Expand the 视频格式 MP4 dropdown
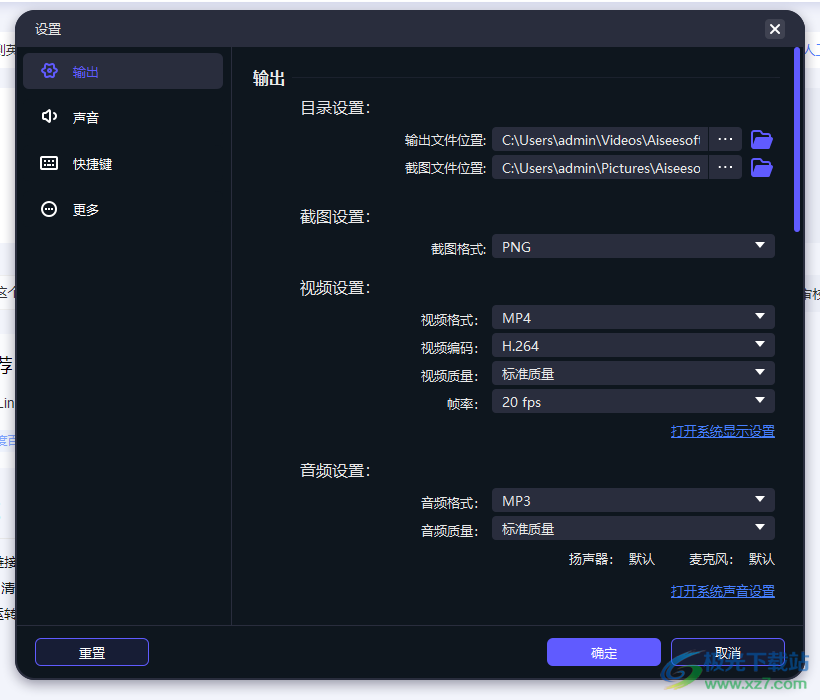Screen dimensions: 820x700 pos(632,317)
